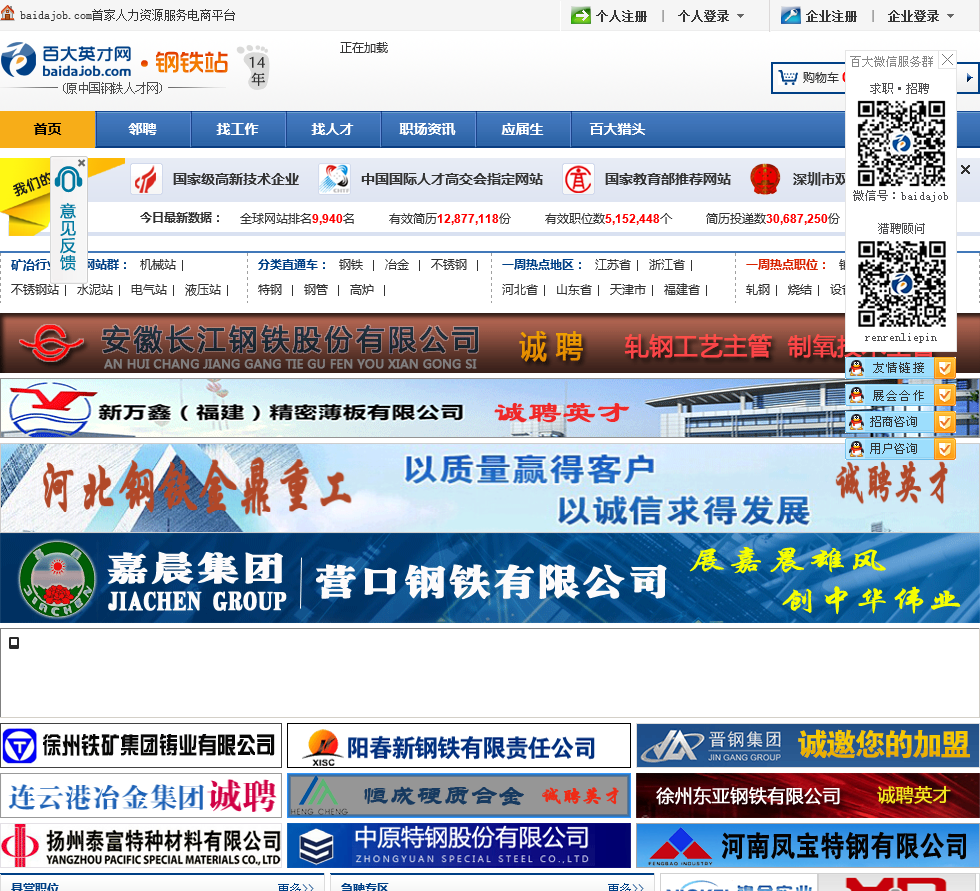Toggle the checkbox next to 用户咨询
The width and height of the screenshot is (980, 891).
click(945, 449)
